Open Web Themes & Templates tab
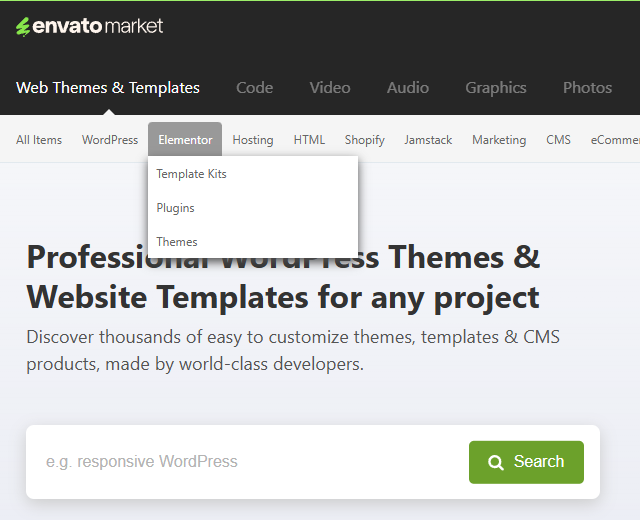 coord(108,88)
